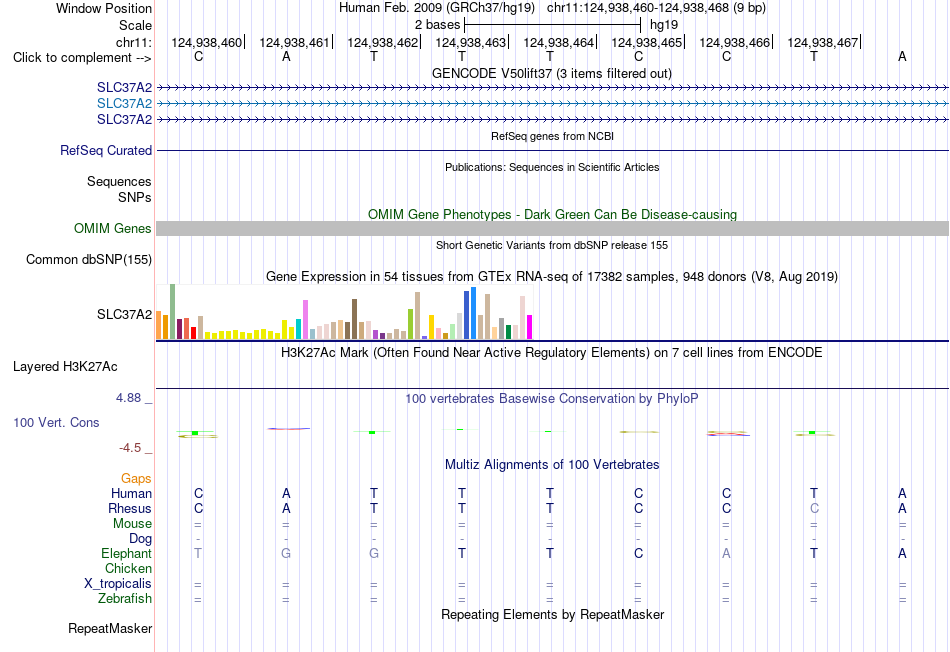Click position label 124,938,465
Image resolution: width=950 pixels, height=652 pixels.
pos(646,42)
